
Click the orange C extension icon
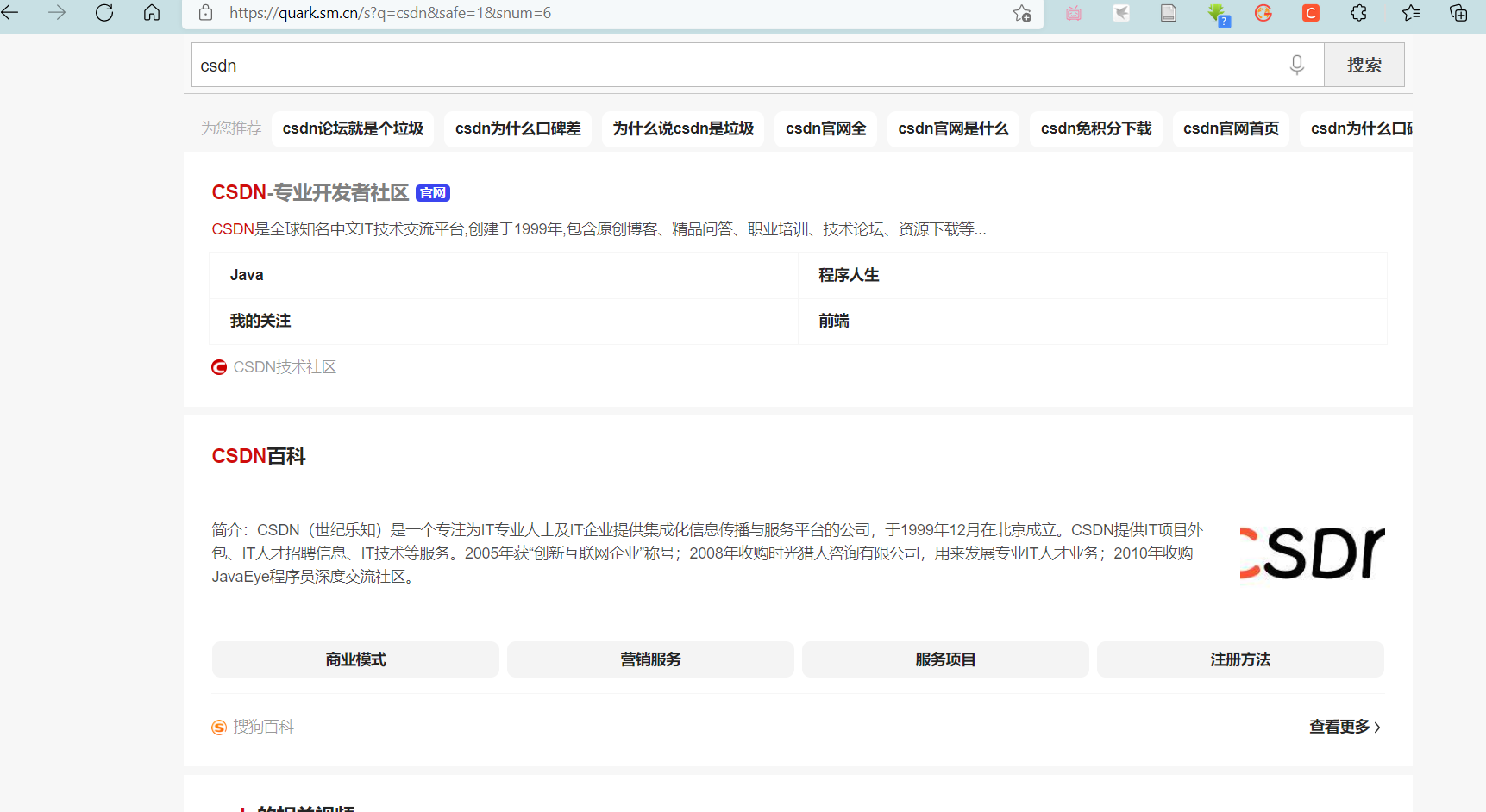coord(1310,13)
